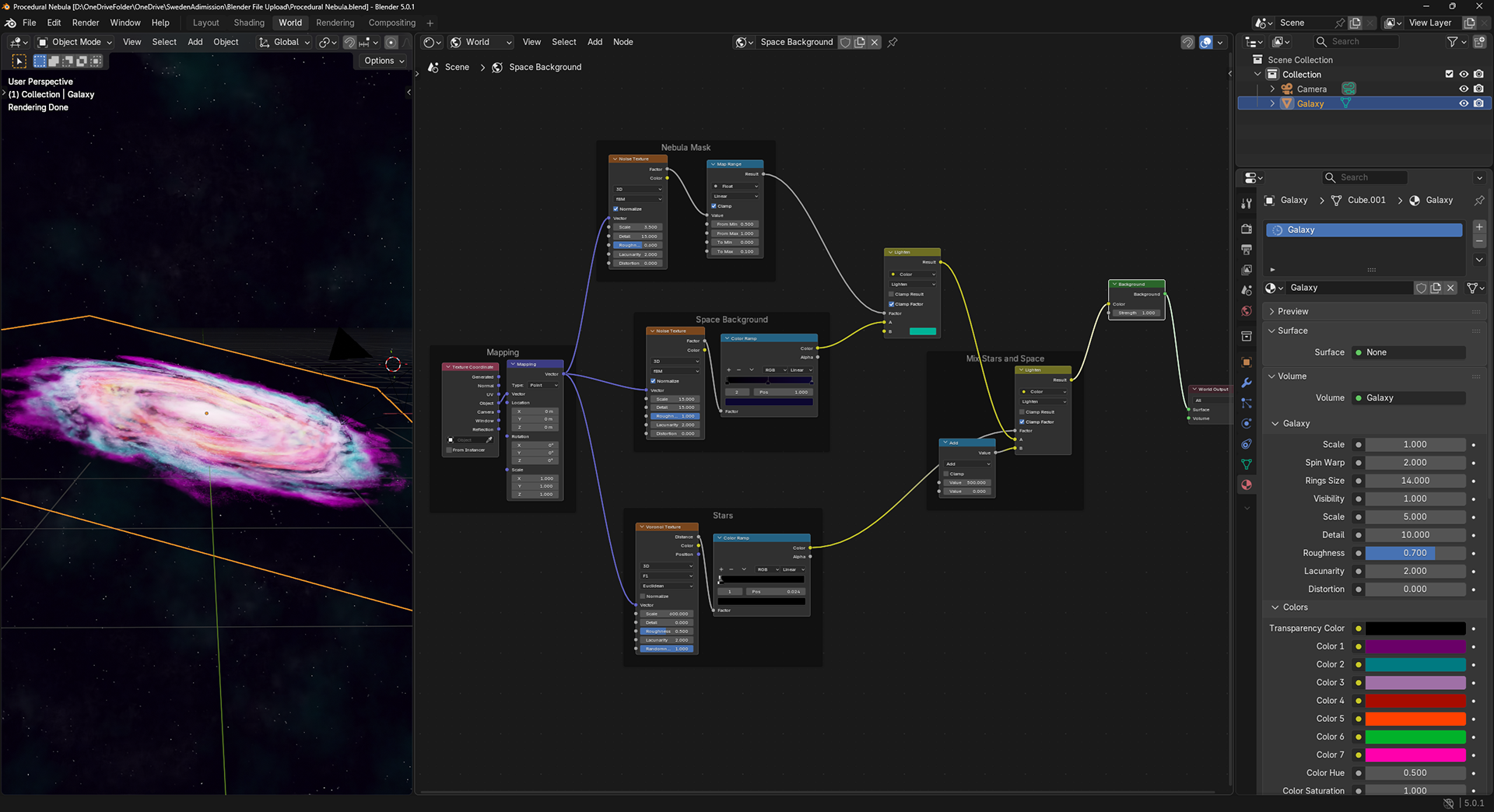
Task: Open the viewport Object menu
Action: coord(226,42)
